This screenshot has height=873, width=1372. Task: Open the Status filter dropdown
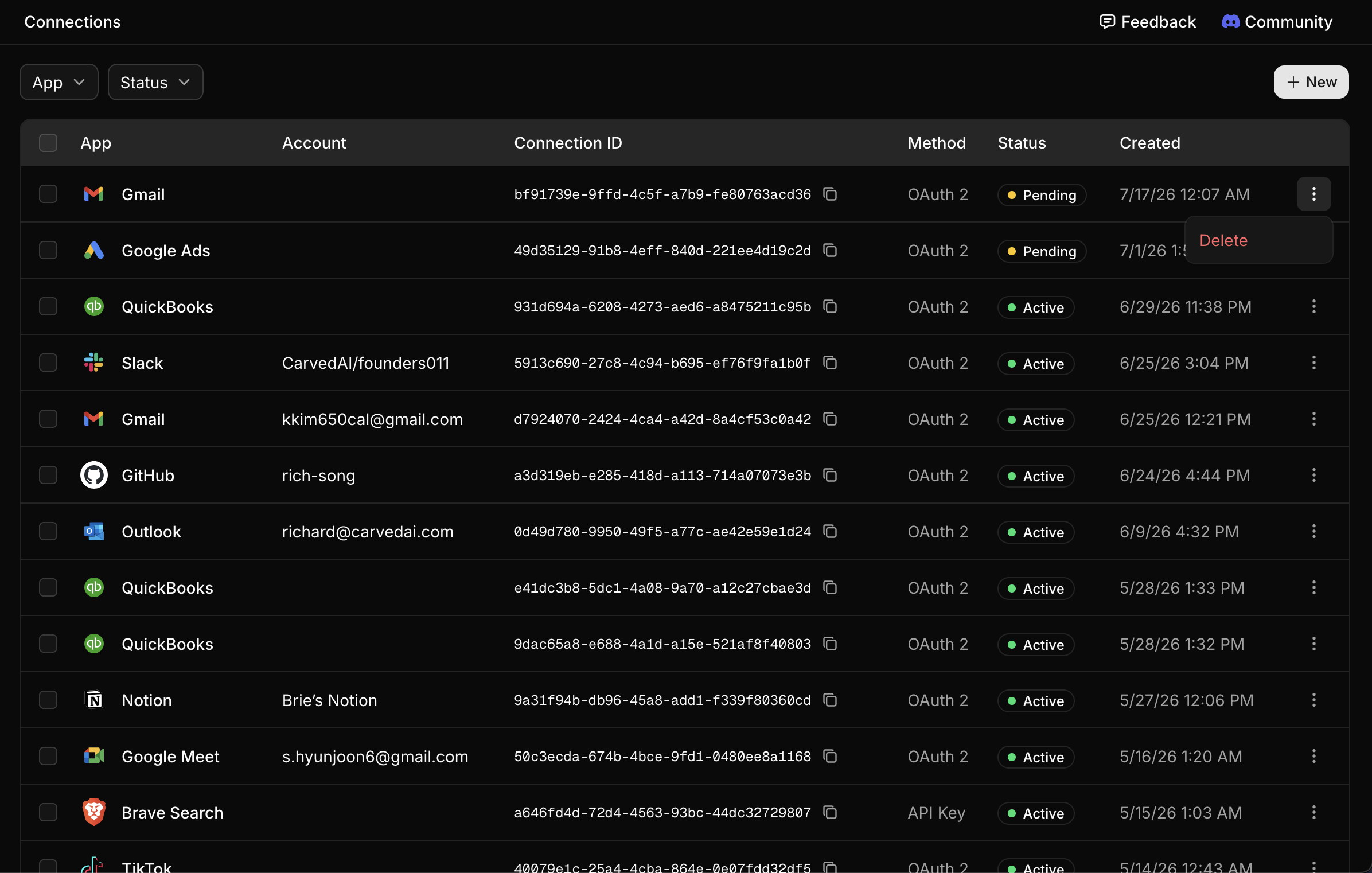click(155, 83)
